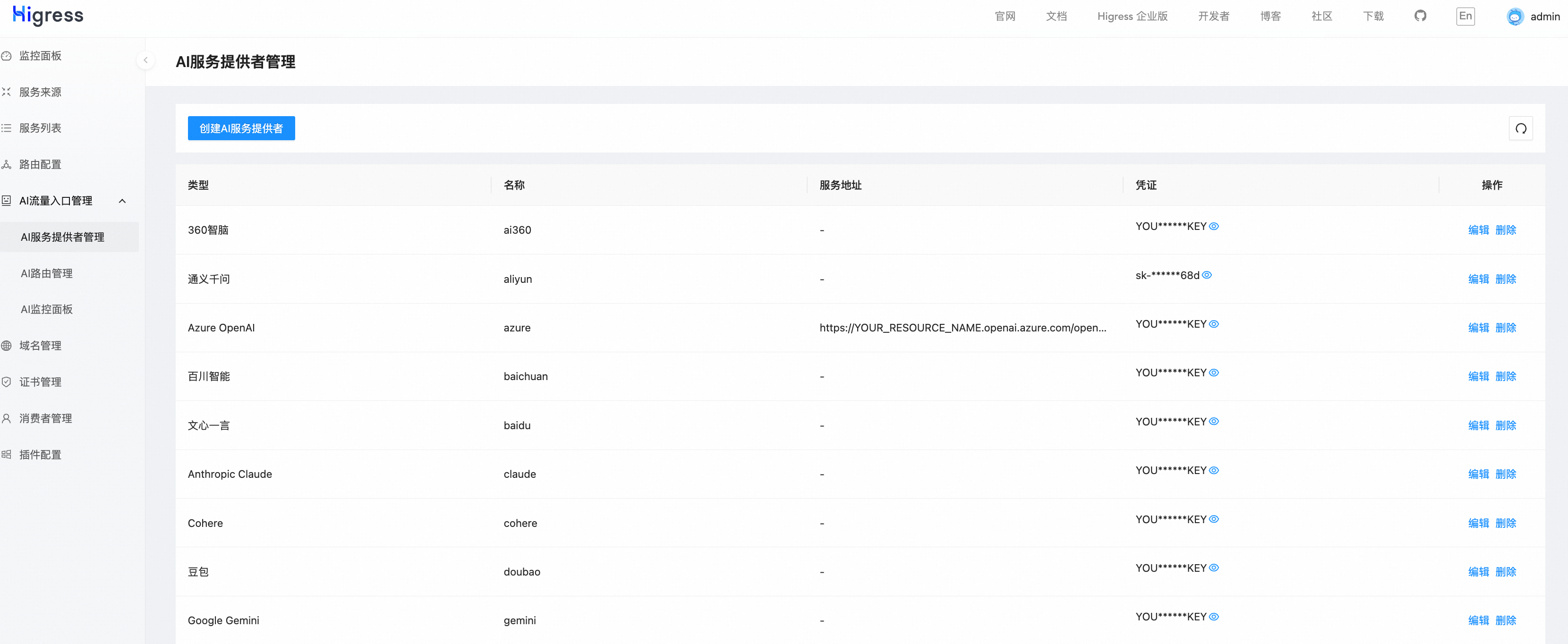Toggle visibility of the gemini credential

[1214, 617]
